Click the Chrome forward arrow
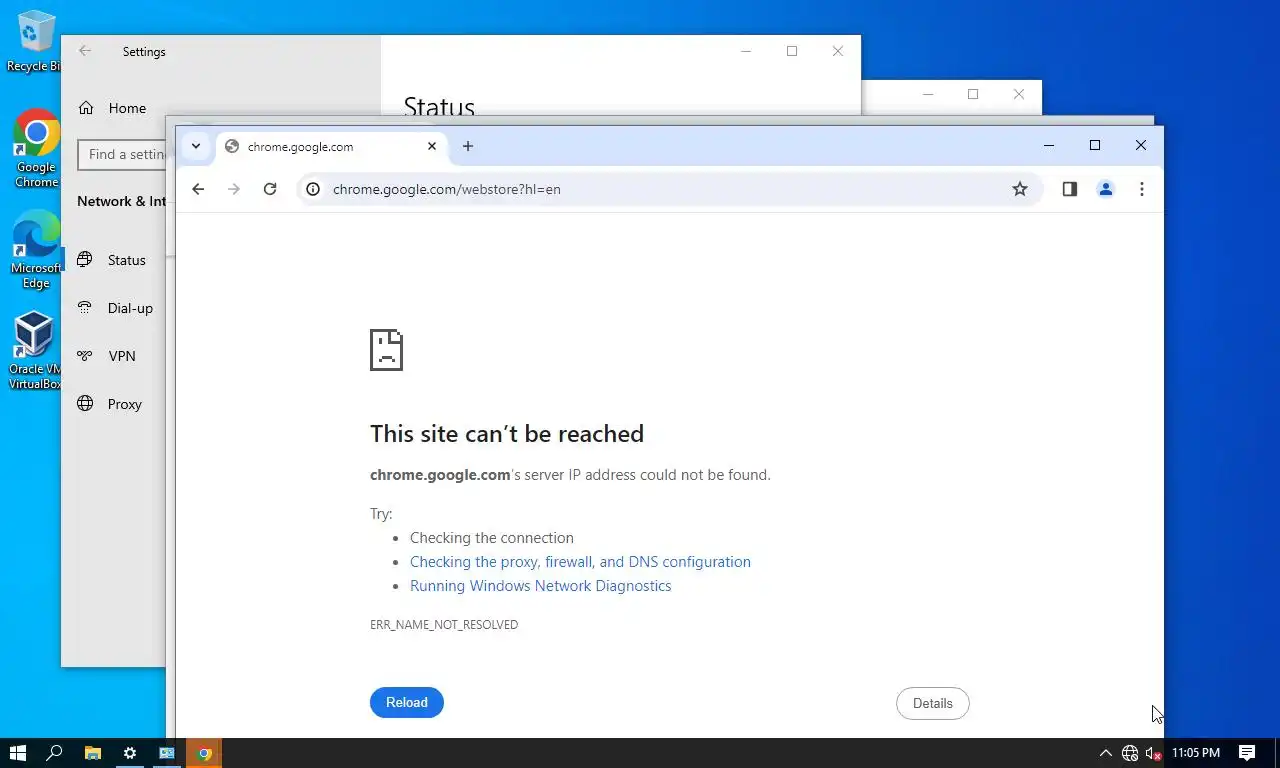 (x=234, y=189)
